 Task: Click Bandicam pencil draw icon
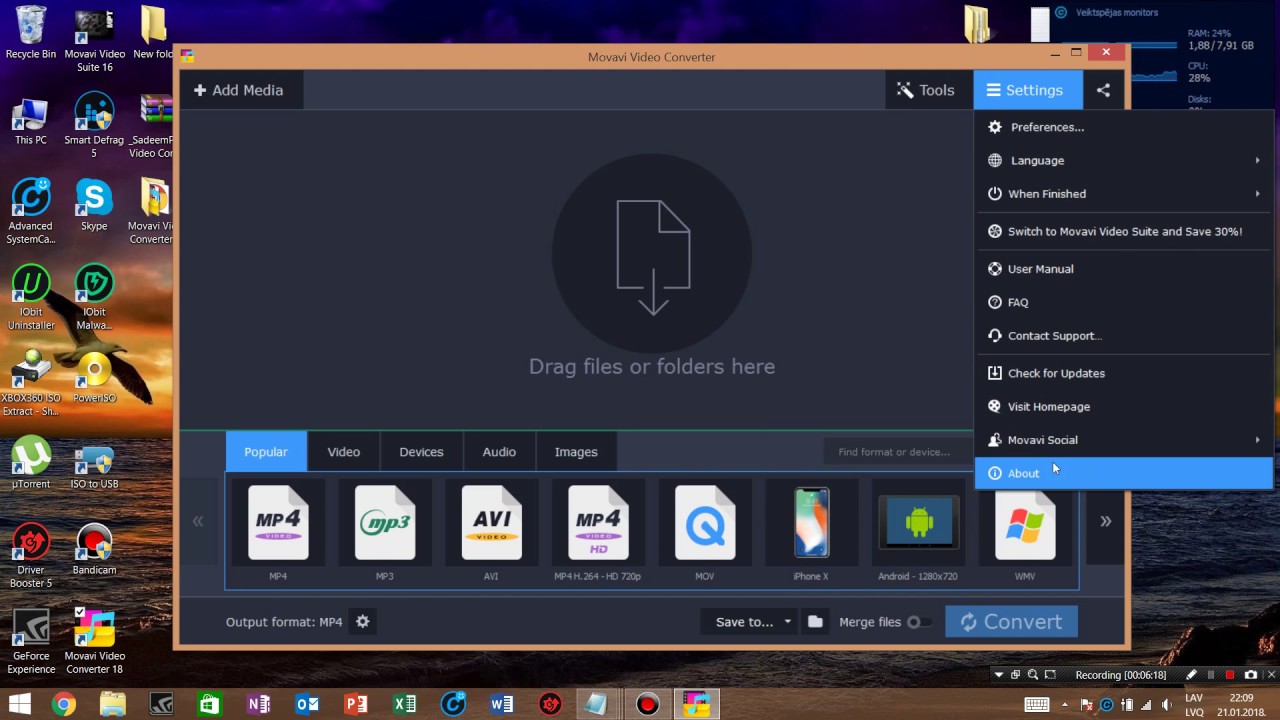coord(1191,675)
